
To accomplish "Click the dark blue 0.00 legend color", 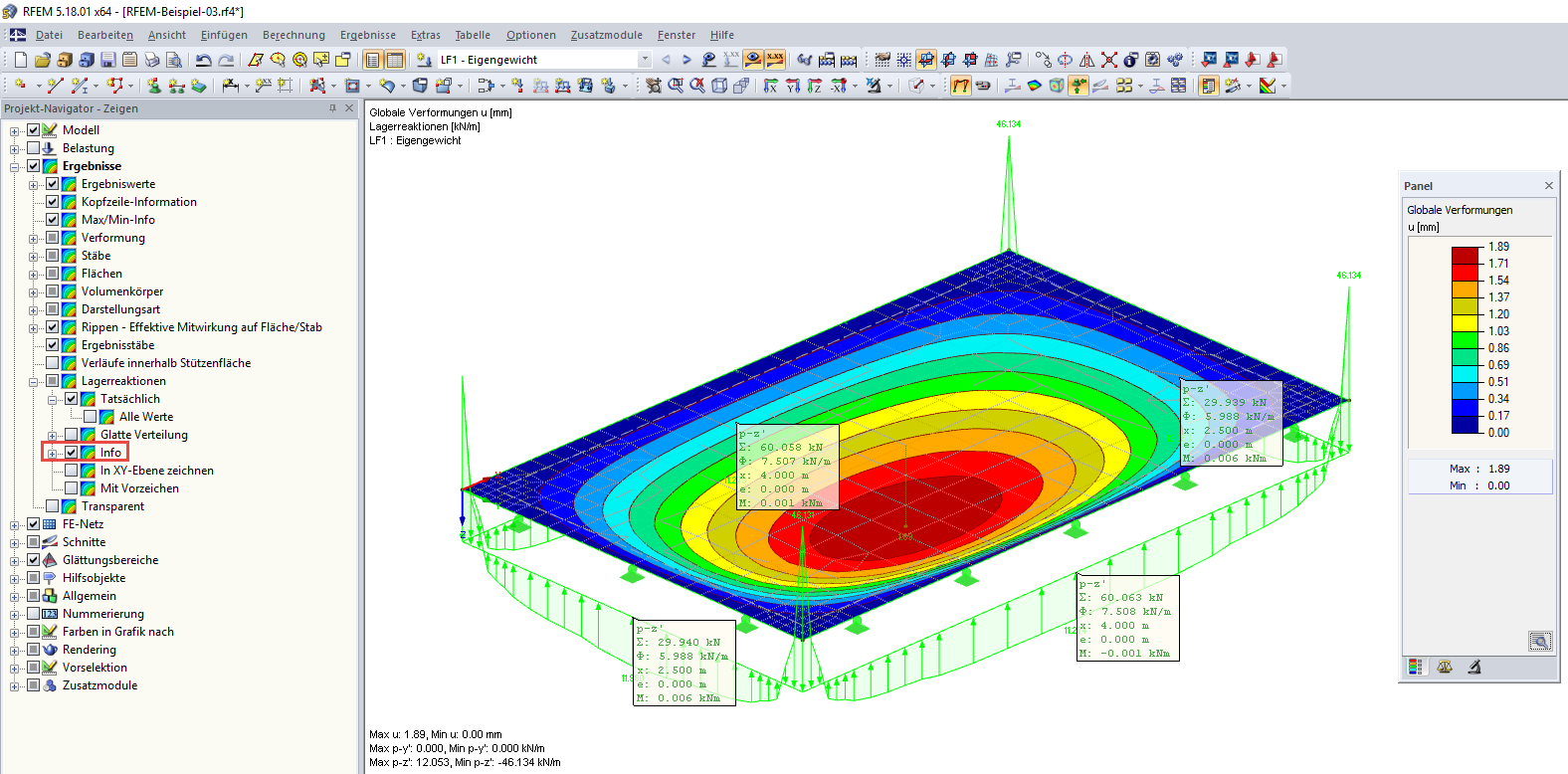I will pyautogui.click(x=1466, y=425).
